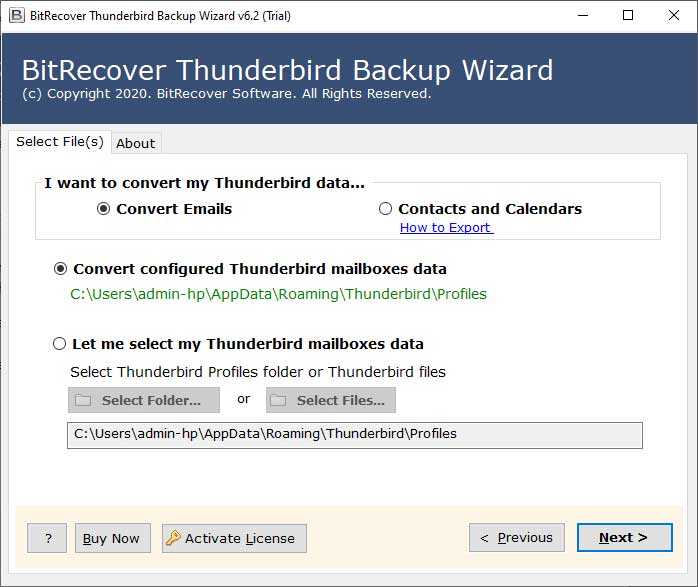Open the Select File(s) tab
Viewport: 698px width, 587px height.
[x=59, y=142]
